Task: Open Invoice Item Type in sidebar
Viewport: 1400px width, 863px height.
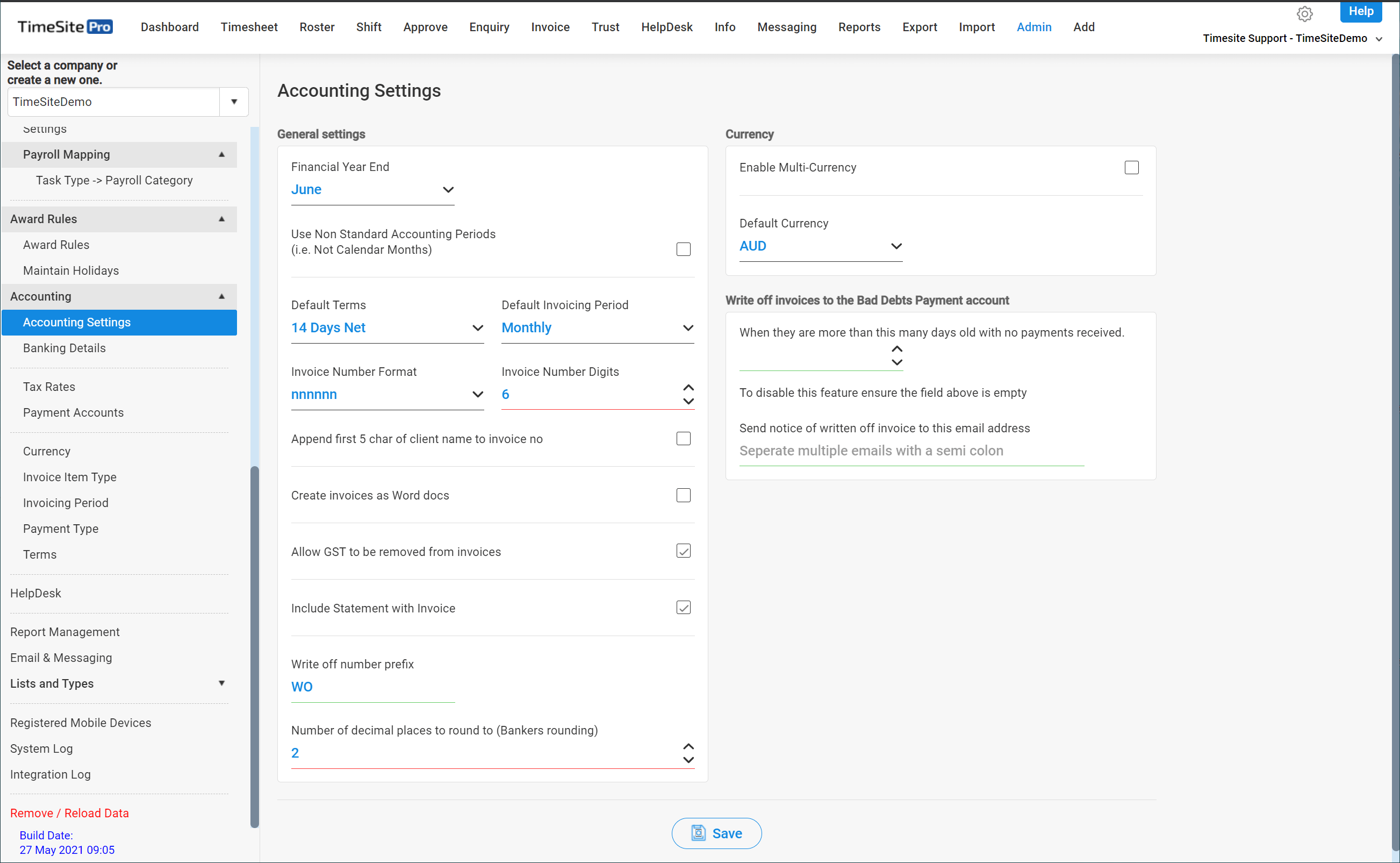Action: click(x=70, y=477)
